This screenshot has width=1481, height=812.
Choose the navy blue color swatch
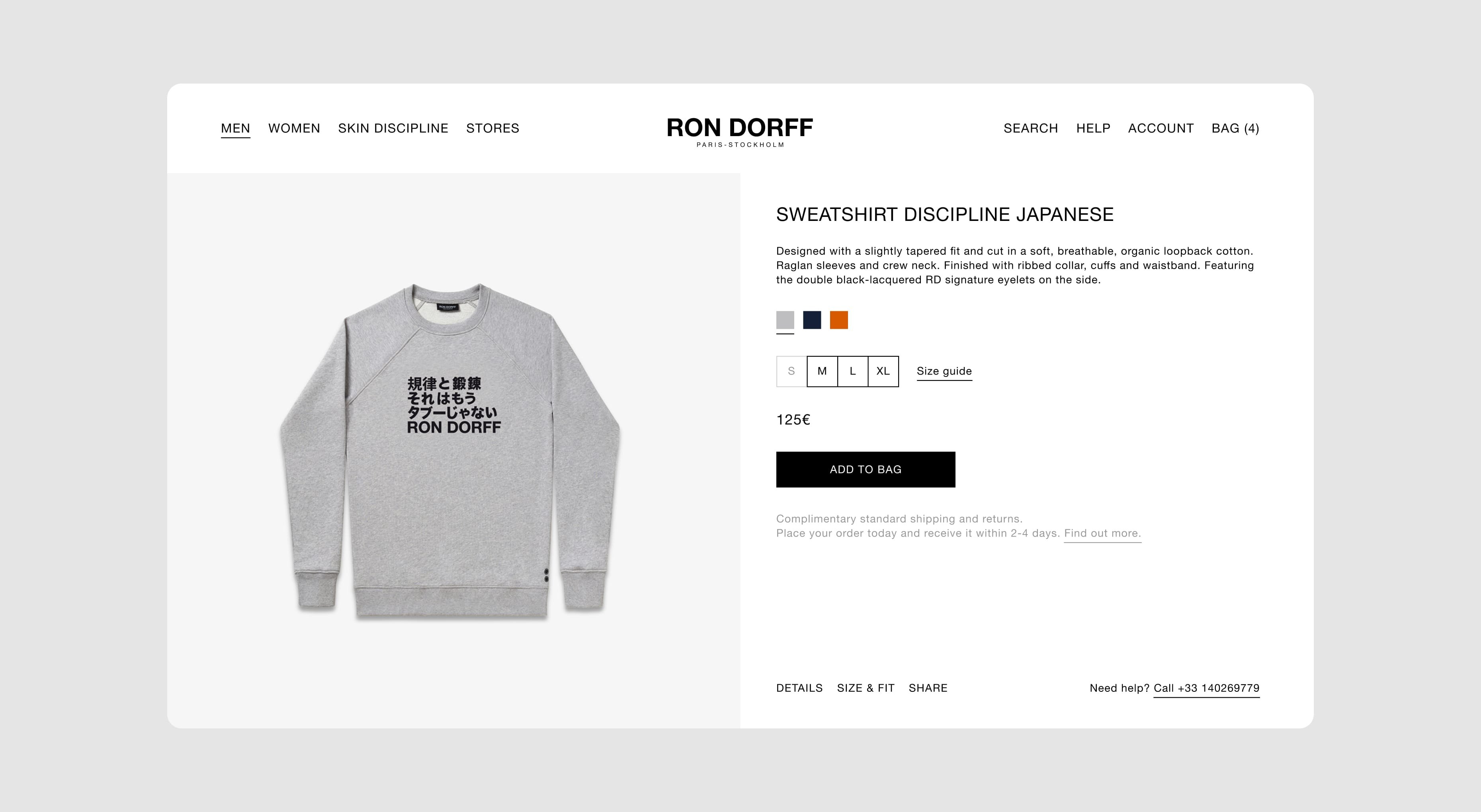point(812,320)
